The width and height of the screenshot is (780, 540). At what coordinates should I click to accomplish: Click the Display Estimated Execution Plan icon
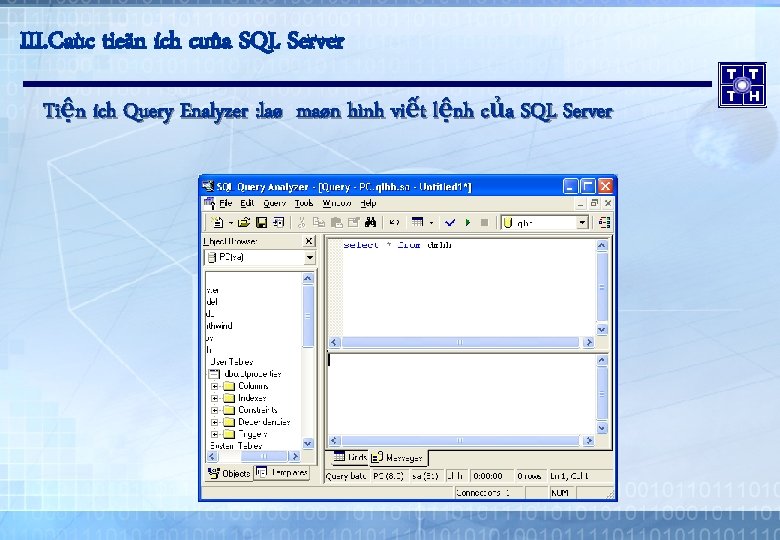604,223
